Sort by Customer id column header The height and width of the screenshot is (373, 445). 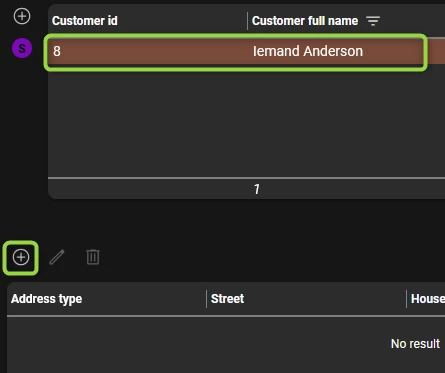click(x=85, y=21)
